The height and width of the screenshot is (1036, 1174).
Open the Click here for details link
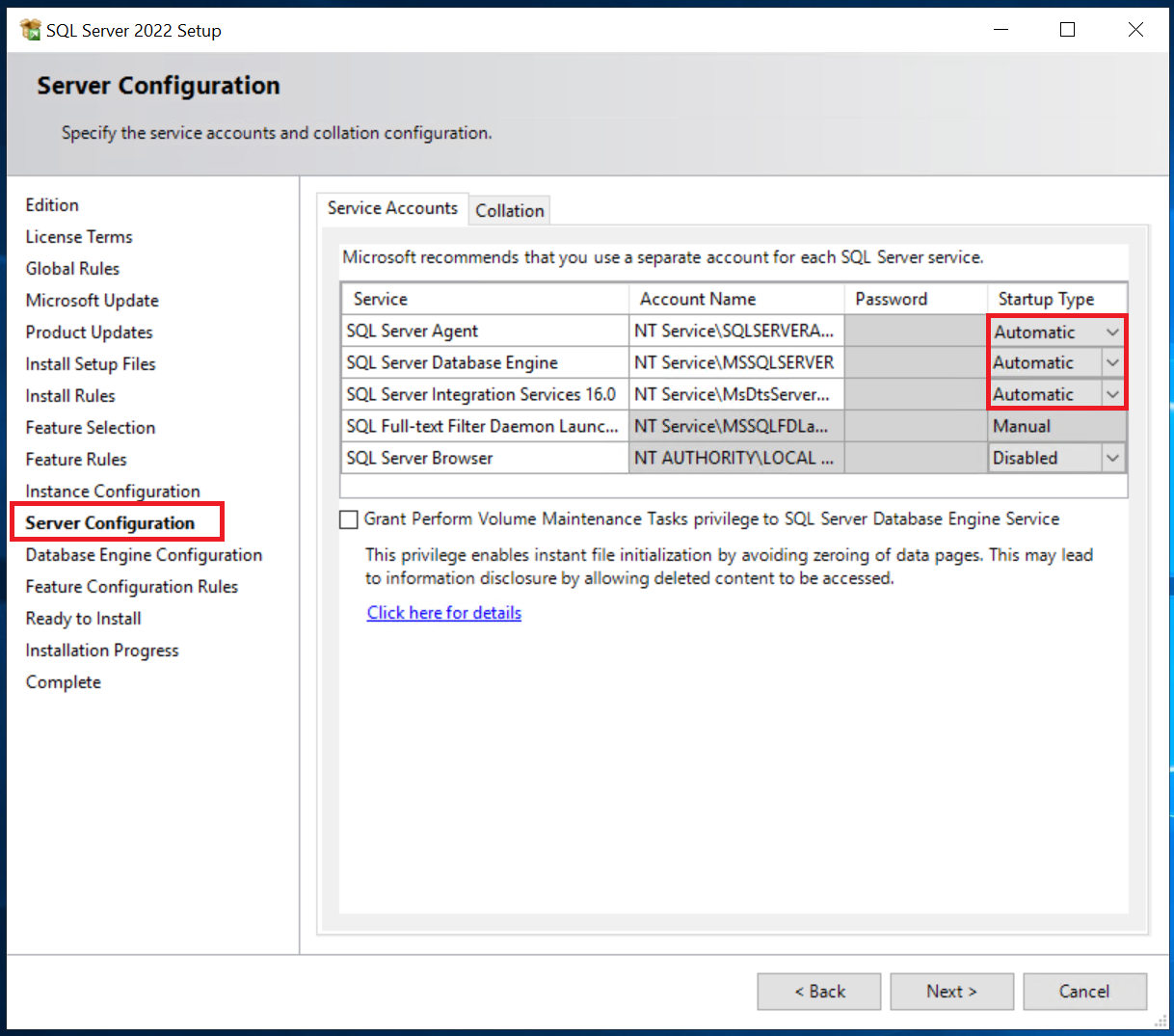[444, 613]
